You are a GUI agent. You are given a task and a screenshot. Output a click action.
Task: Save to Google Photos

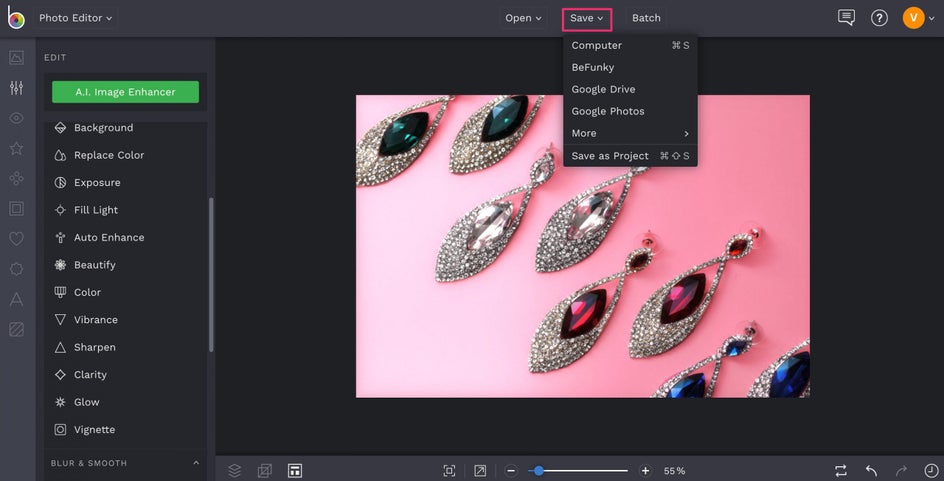tap(630, 111)
